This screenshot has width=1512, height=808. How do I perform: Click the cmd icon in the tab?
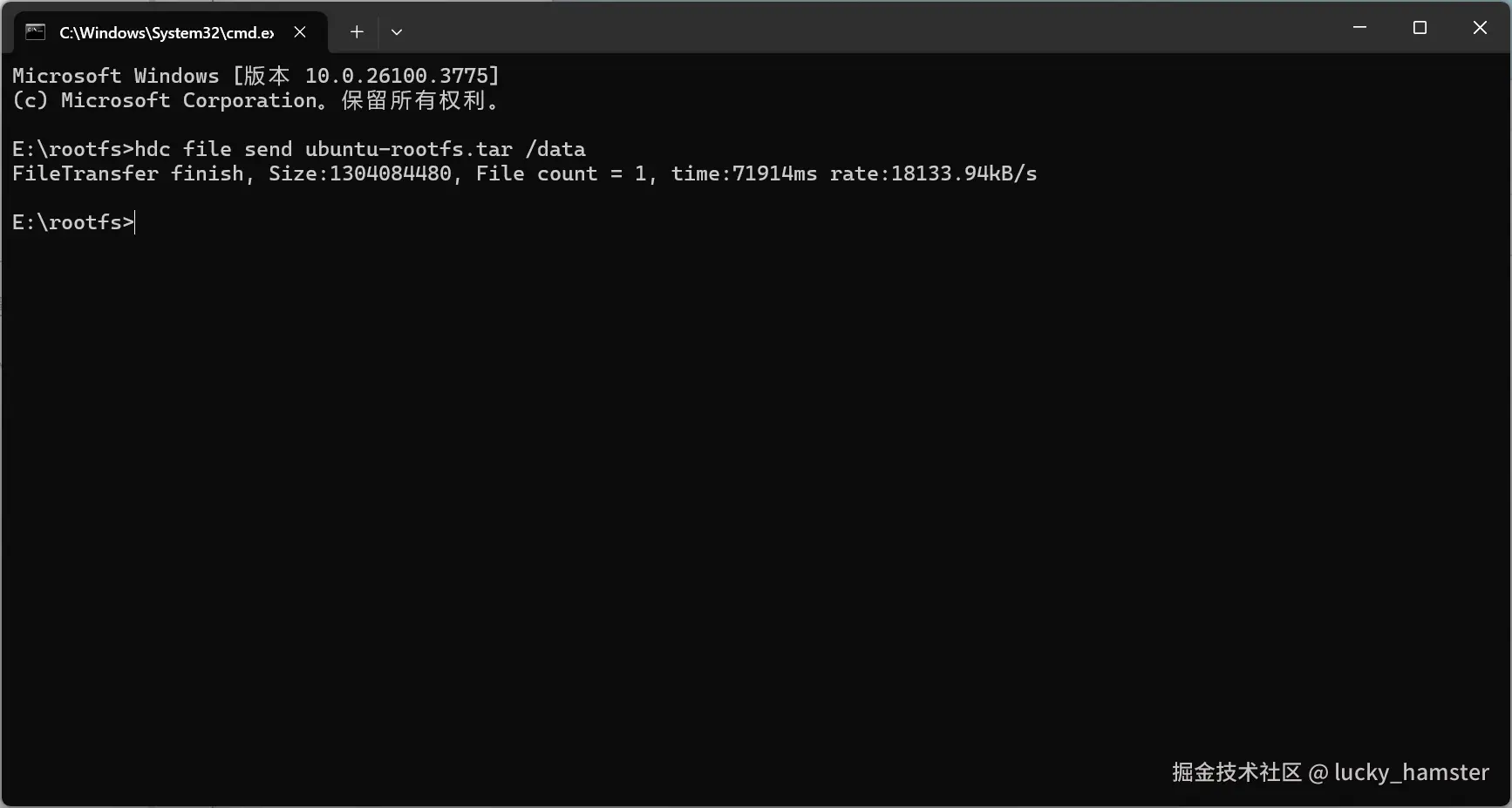pyautogui.click(x=35, y=32)
